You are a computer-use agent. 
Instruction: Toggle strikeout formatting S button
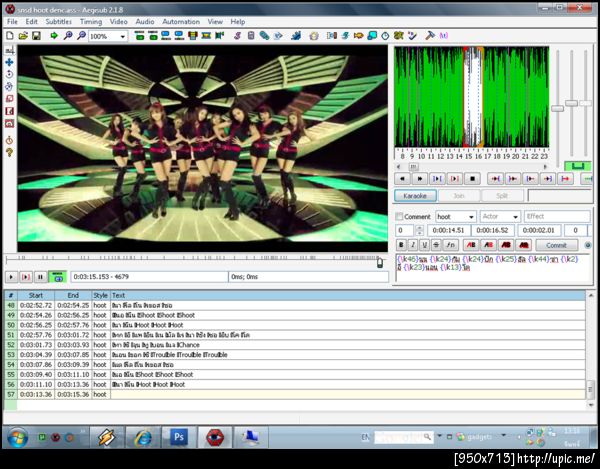click(436, 245)
